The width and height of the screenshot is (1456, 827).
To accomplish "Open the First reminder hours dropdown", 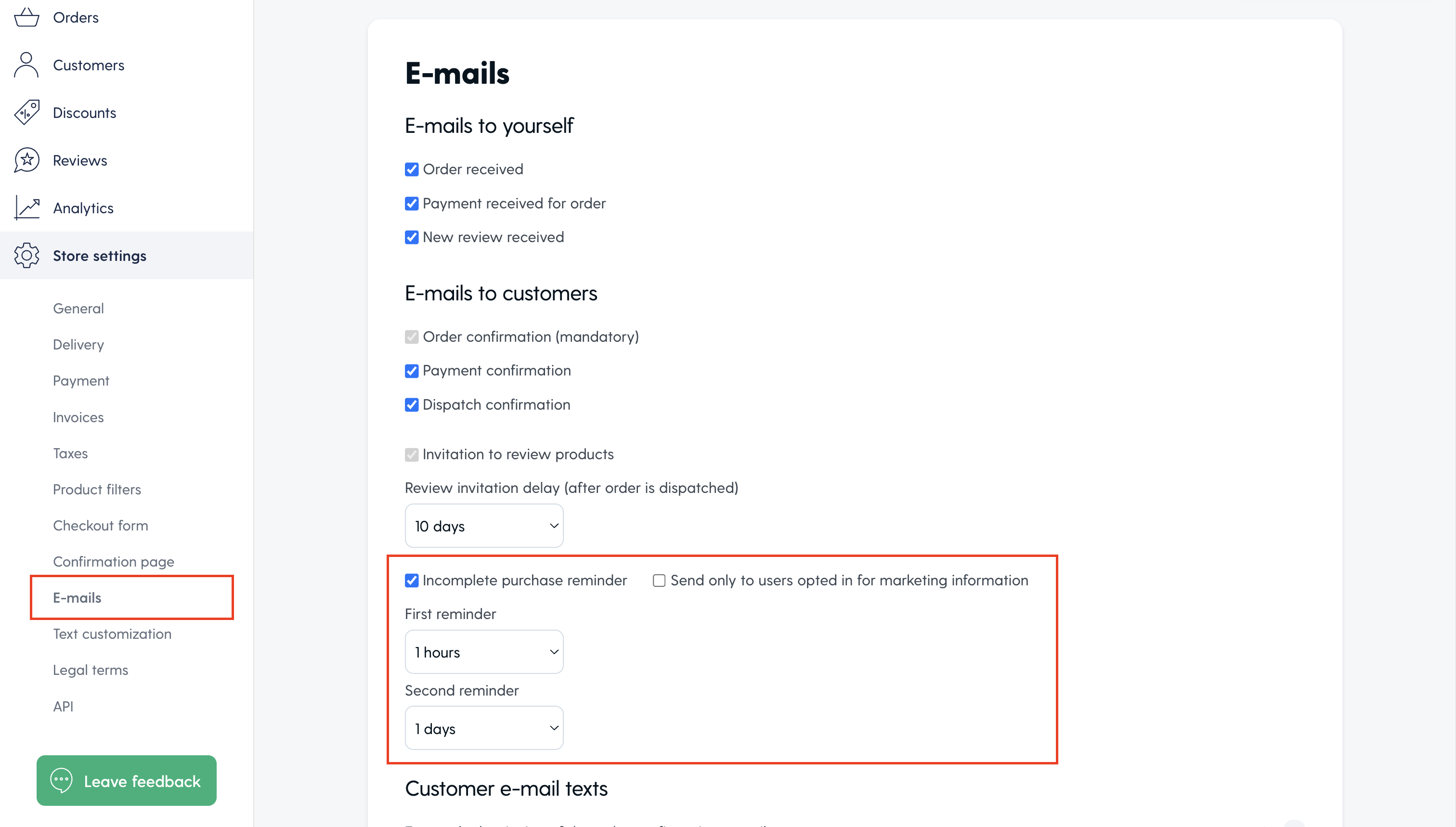I will click(484, 652).
